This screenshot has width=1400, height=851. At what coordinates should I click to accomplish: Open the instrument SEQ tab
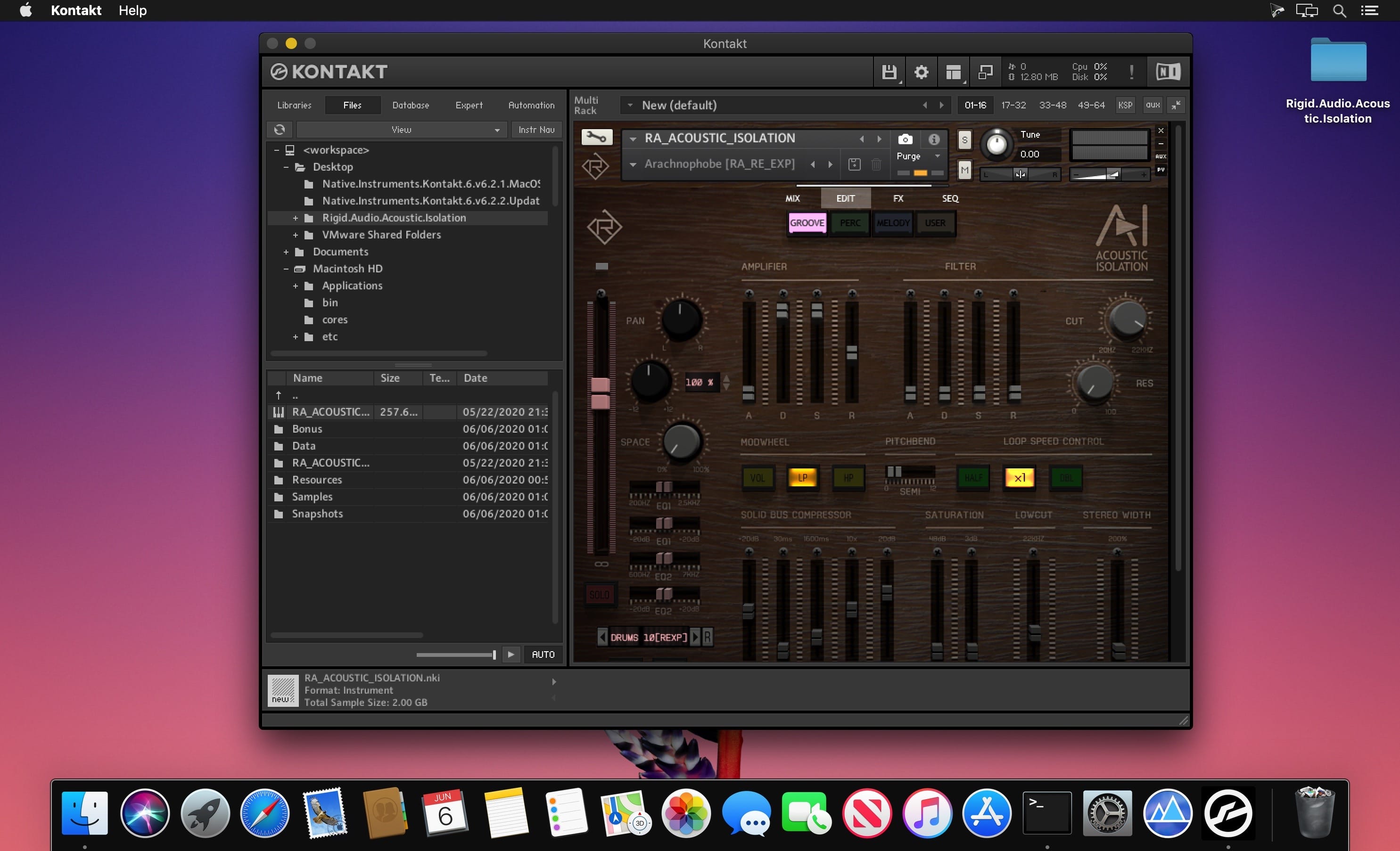(950, 198)
